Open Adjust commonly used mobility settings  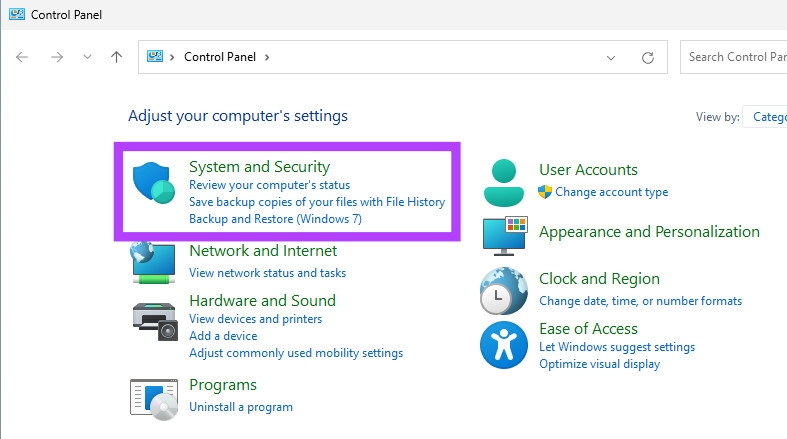coord(296,353)
